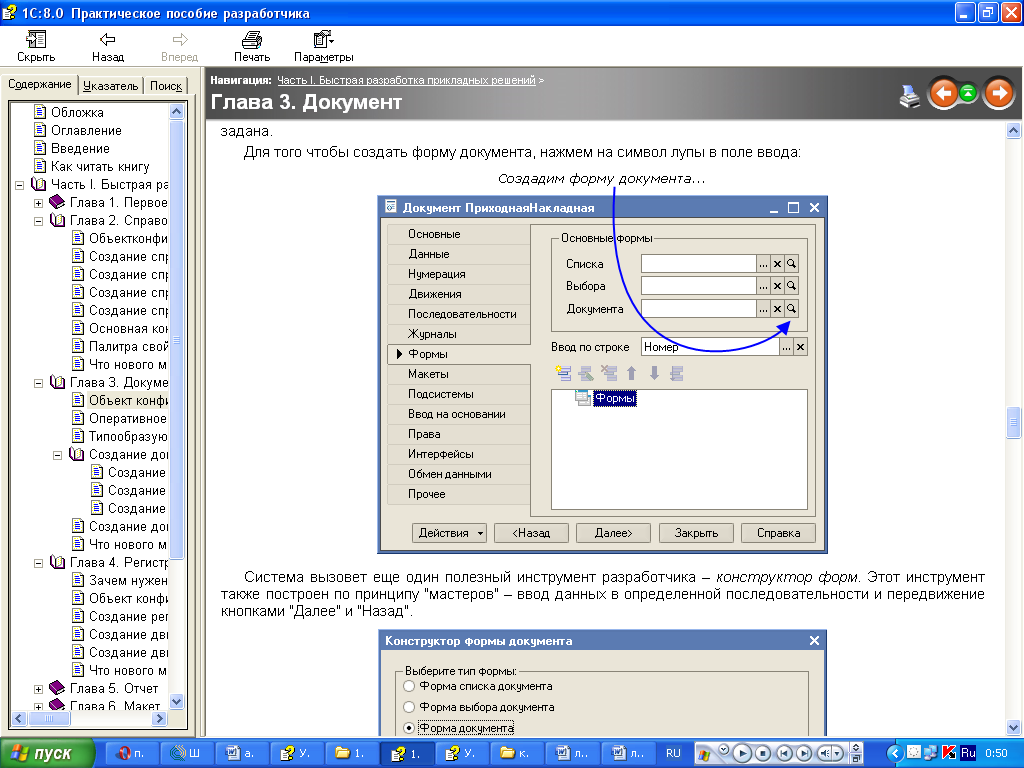The height and width of the screenshot is (768, 1024).
Task: Click the Windows 'пуск' Start button
Action: [47, 753]
